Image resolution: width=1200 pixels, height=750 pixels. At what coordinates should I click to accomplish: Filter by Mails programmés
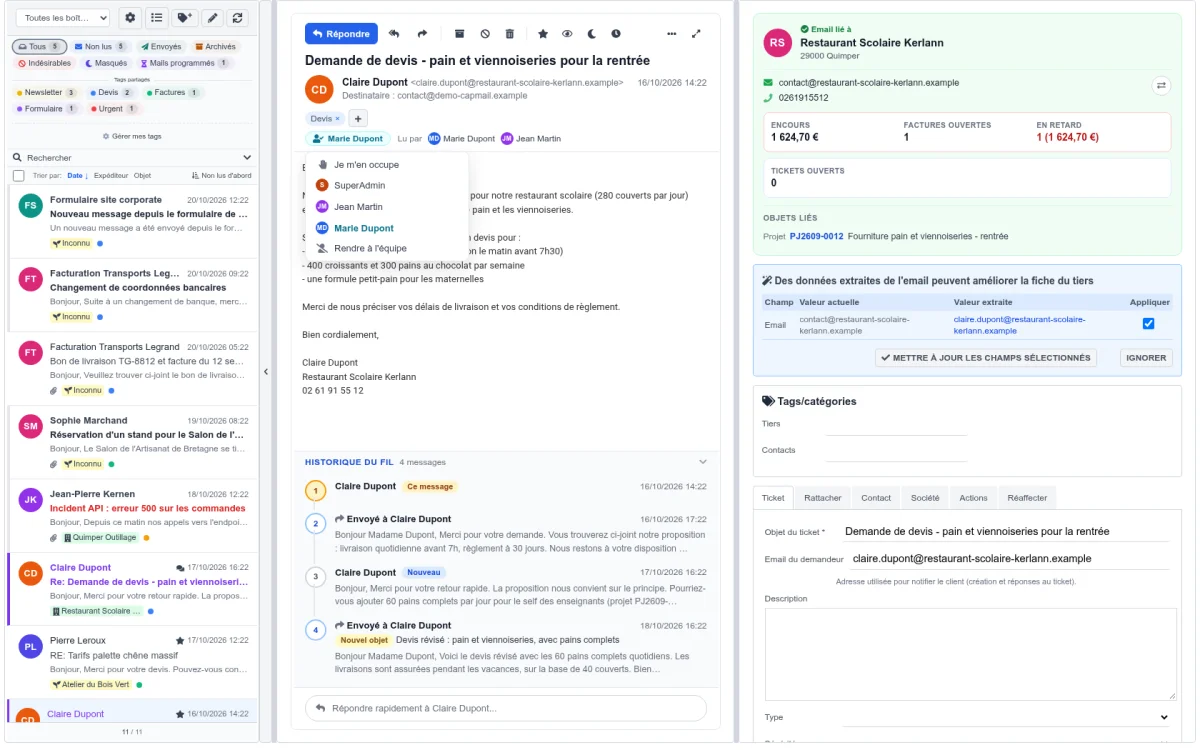pos(184,63)
